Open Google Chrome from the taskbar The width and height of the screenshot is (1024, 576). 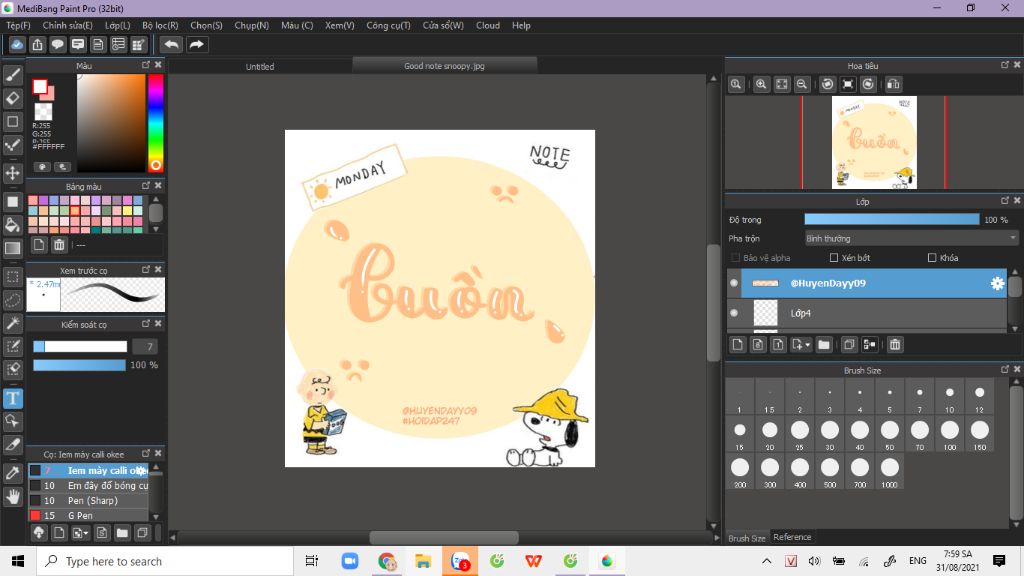point(387,561)
